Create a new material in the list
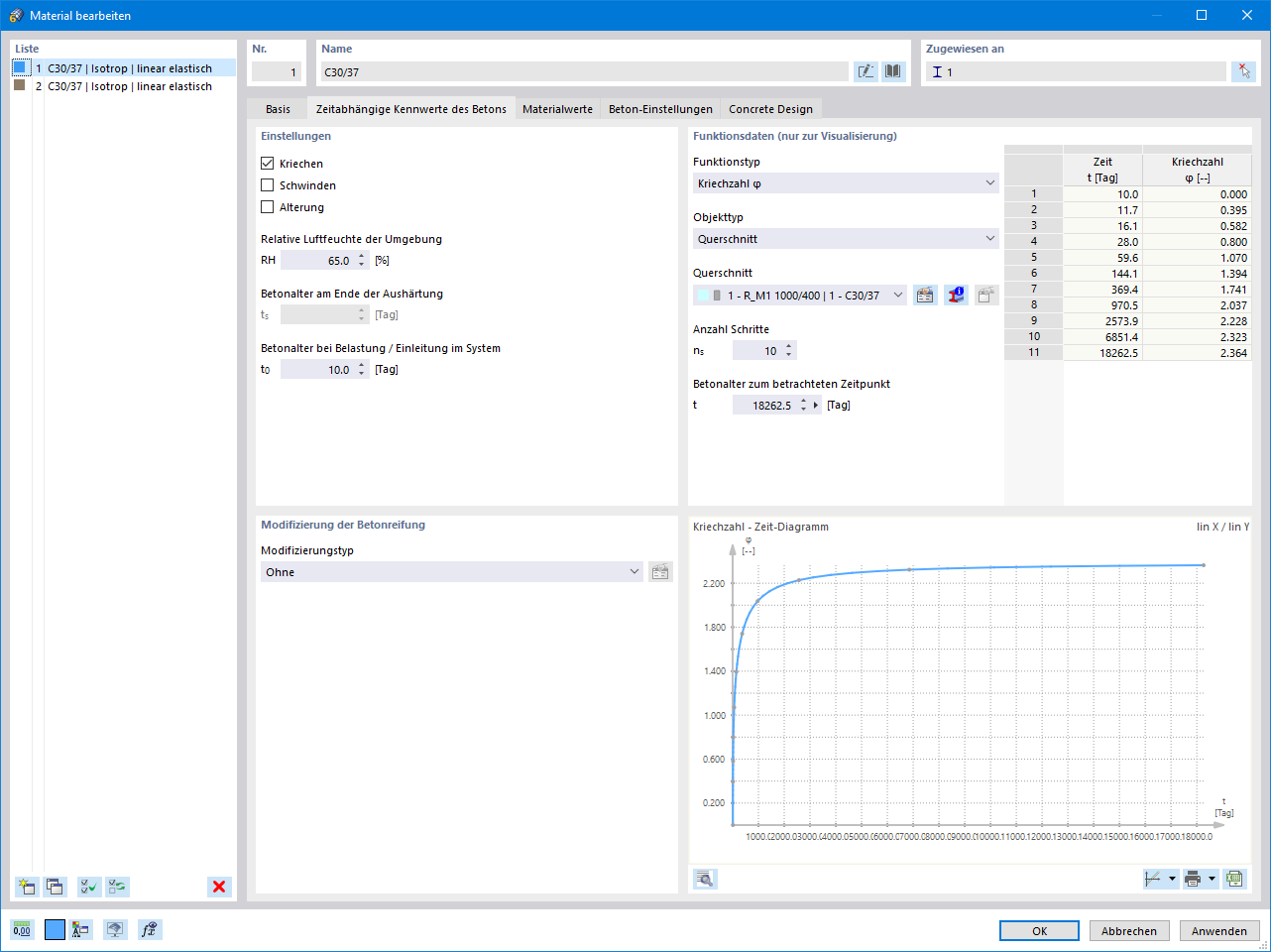Viewport: 1271px width, 952px height. pos(27,887)
